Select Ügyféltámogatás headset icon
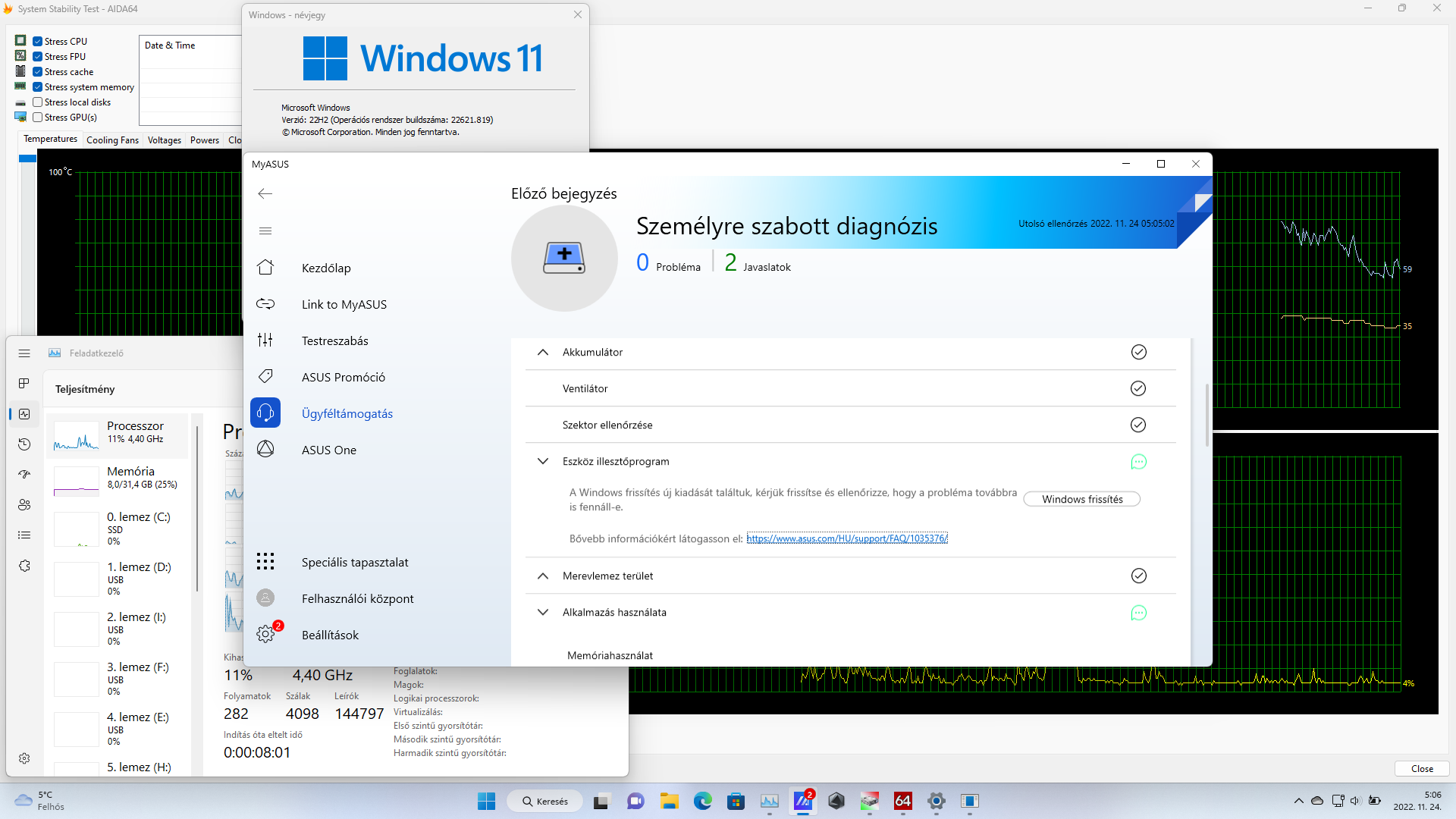 (265, 413)
